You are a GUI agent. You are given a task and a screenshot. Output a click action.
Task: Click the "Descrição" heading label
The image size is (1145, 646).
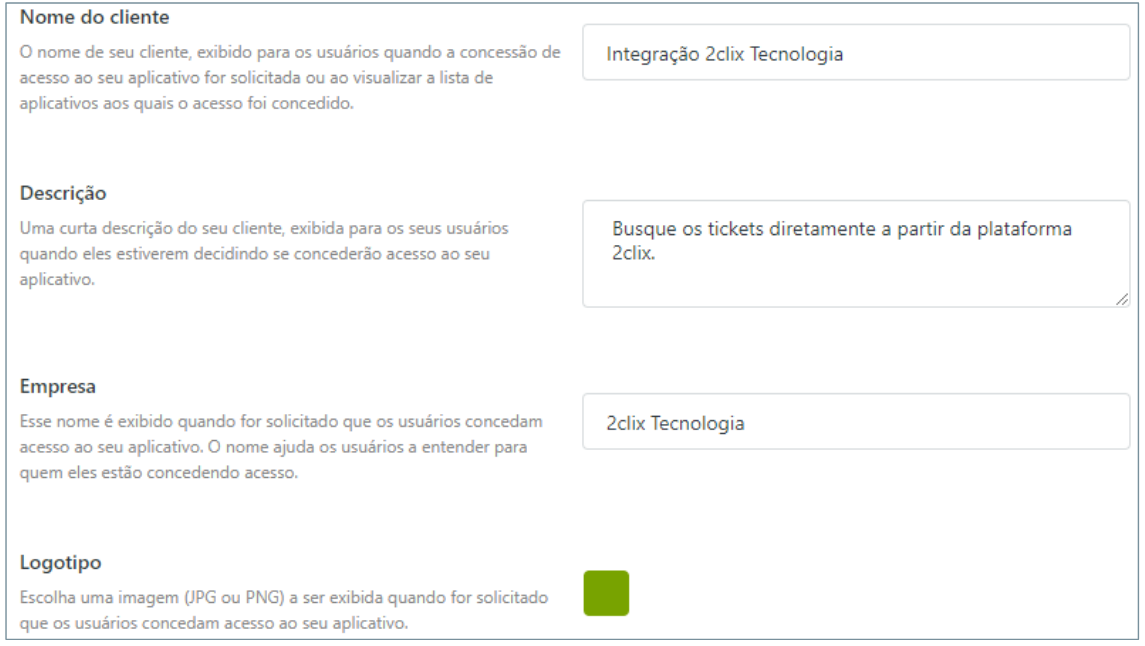(x=63, y=193)
